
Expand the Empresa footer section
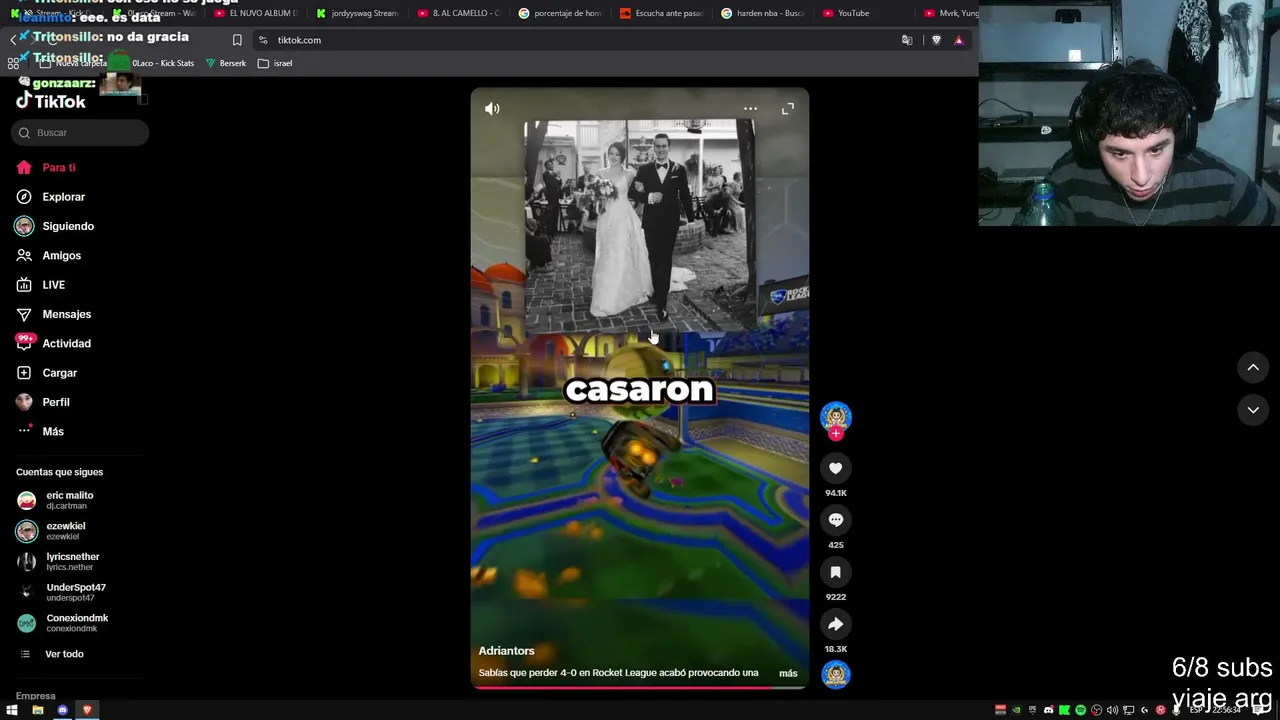point(36,696)
